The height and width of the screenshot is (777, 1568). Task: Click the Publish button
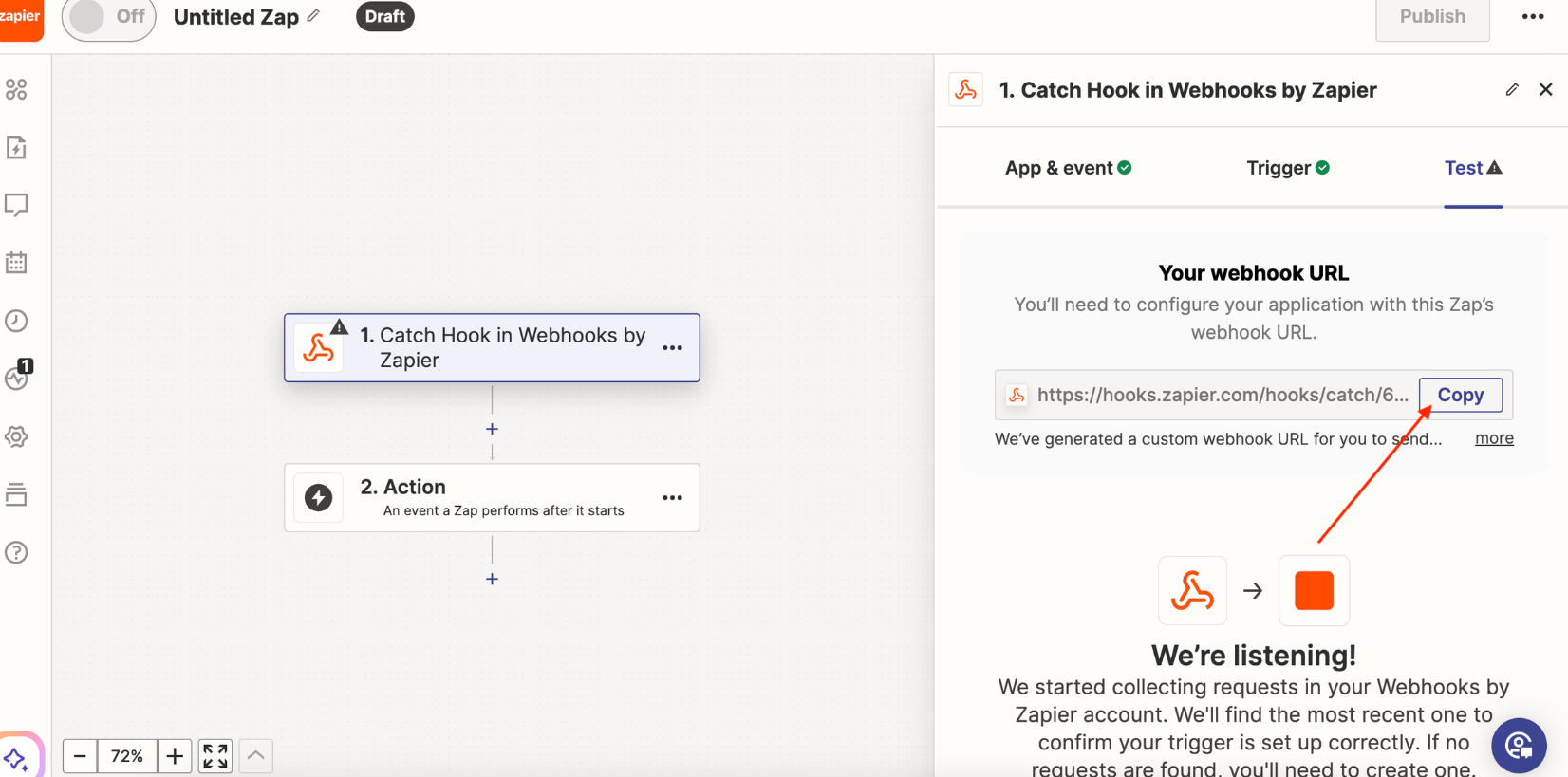(x=1431, y=17)
